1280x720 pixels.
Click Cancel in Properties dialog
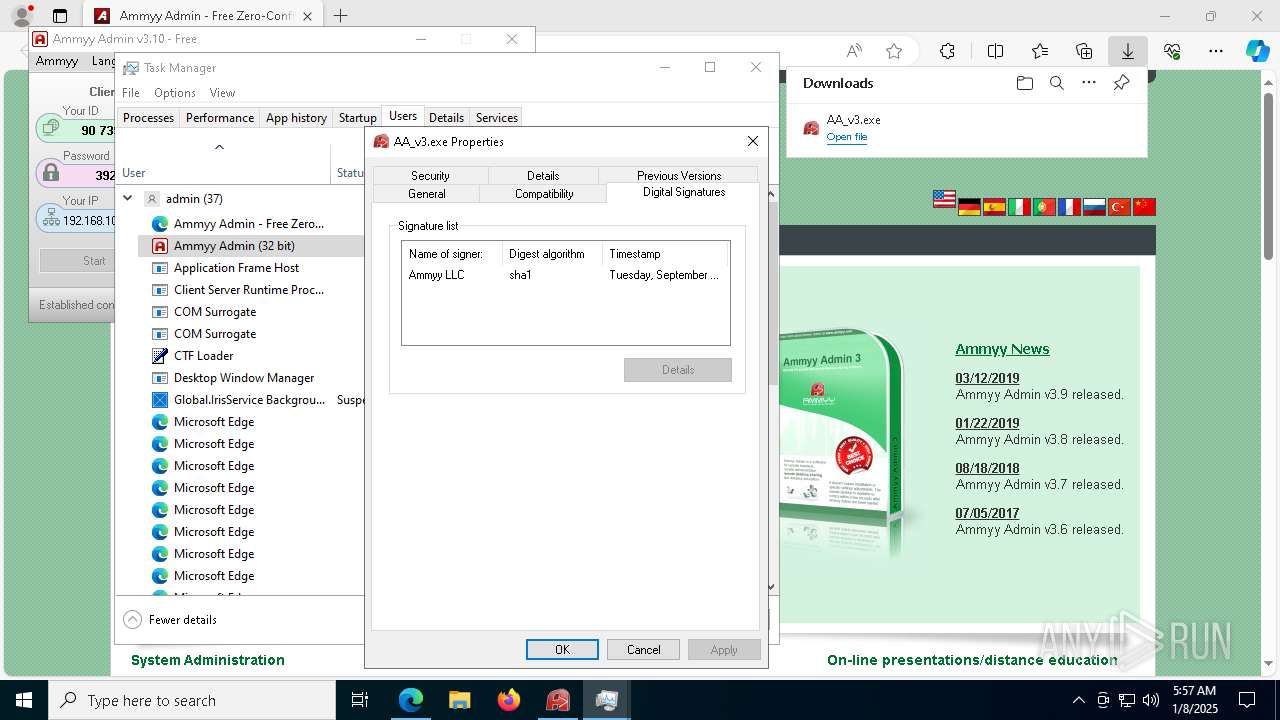[x=643, y=649]
